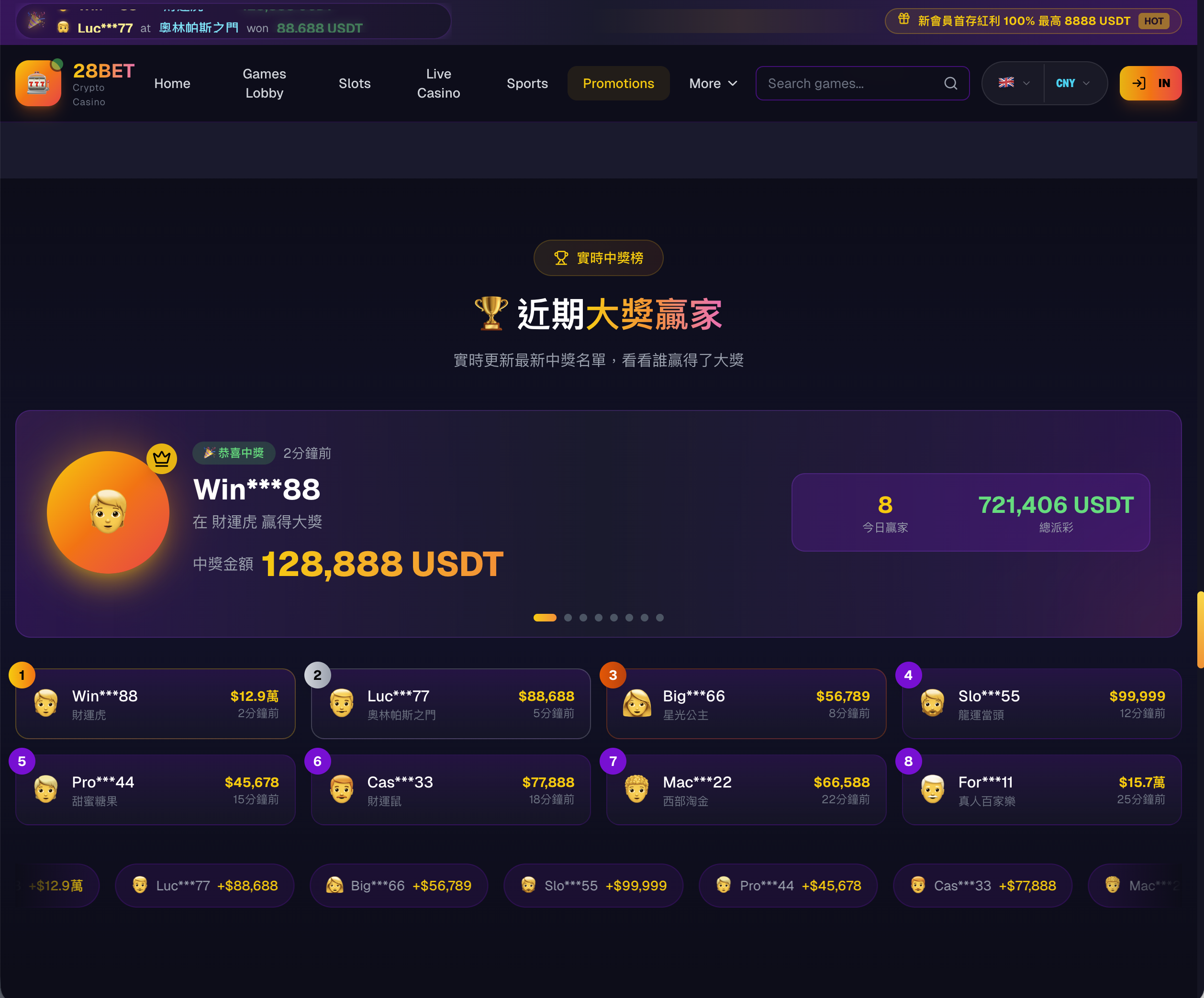The width and height of the screenshot is (1204, 998).
Task: Select the active orange carousel indicator
Action: pos(545,617)
